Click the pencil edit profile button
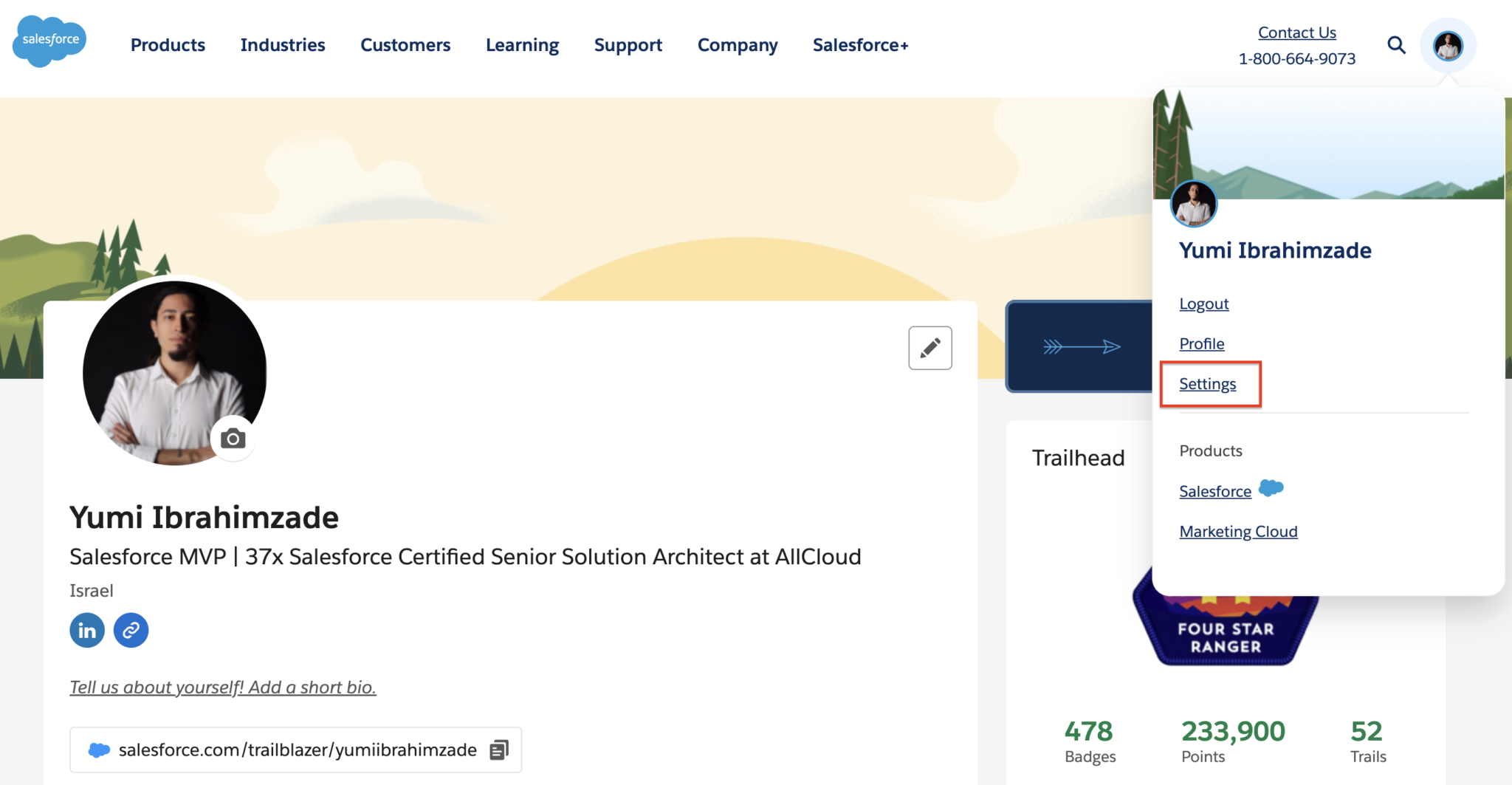 930,348
